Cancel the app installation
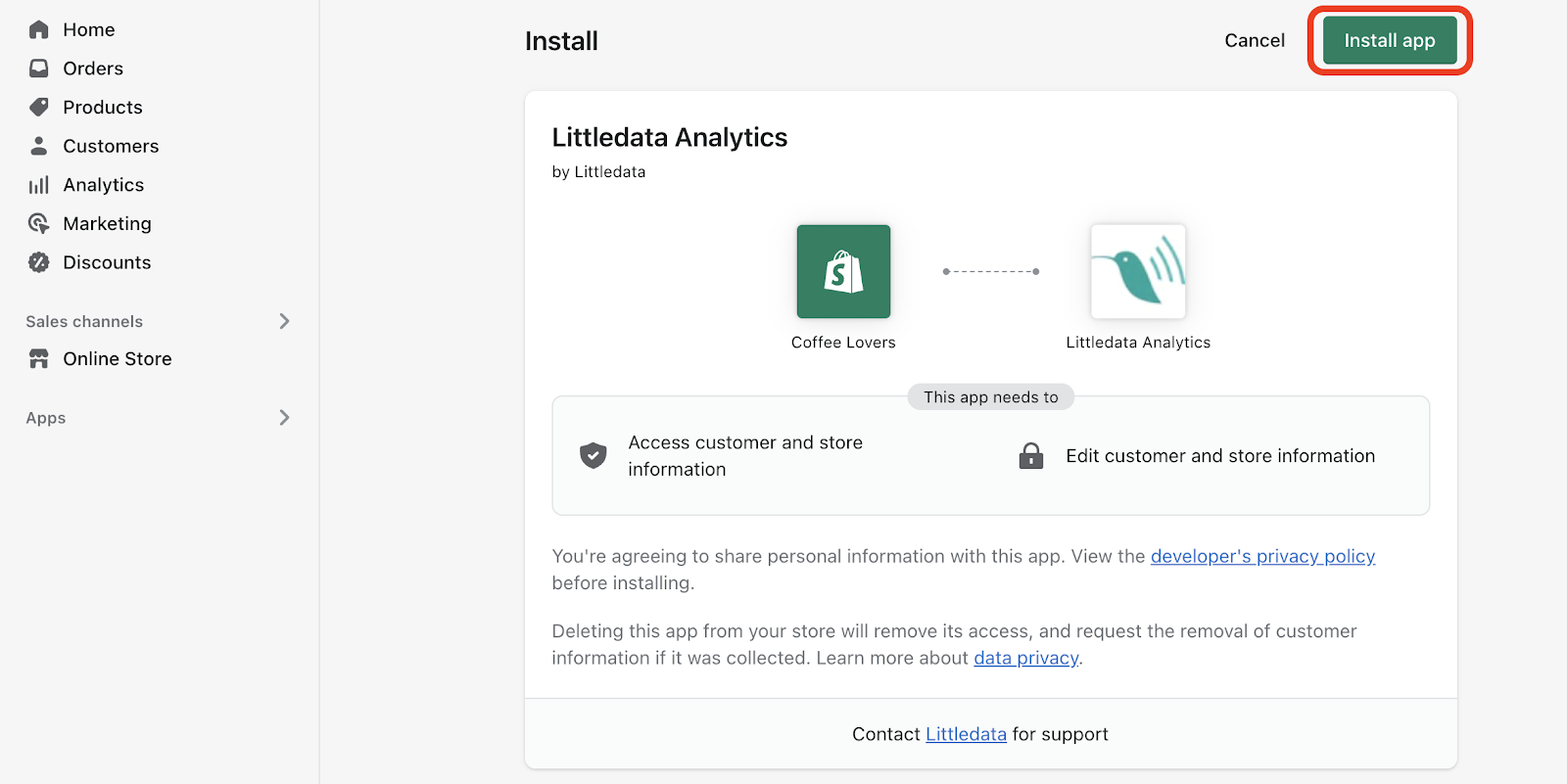The width and height of the screenshot is (1567, 784). [1254, 40]
